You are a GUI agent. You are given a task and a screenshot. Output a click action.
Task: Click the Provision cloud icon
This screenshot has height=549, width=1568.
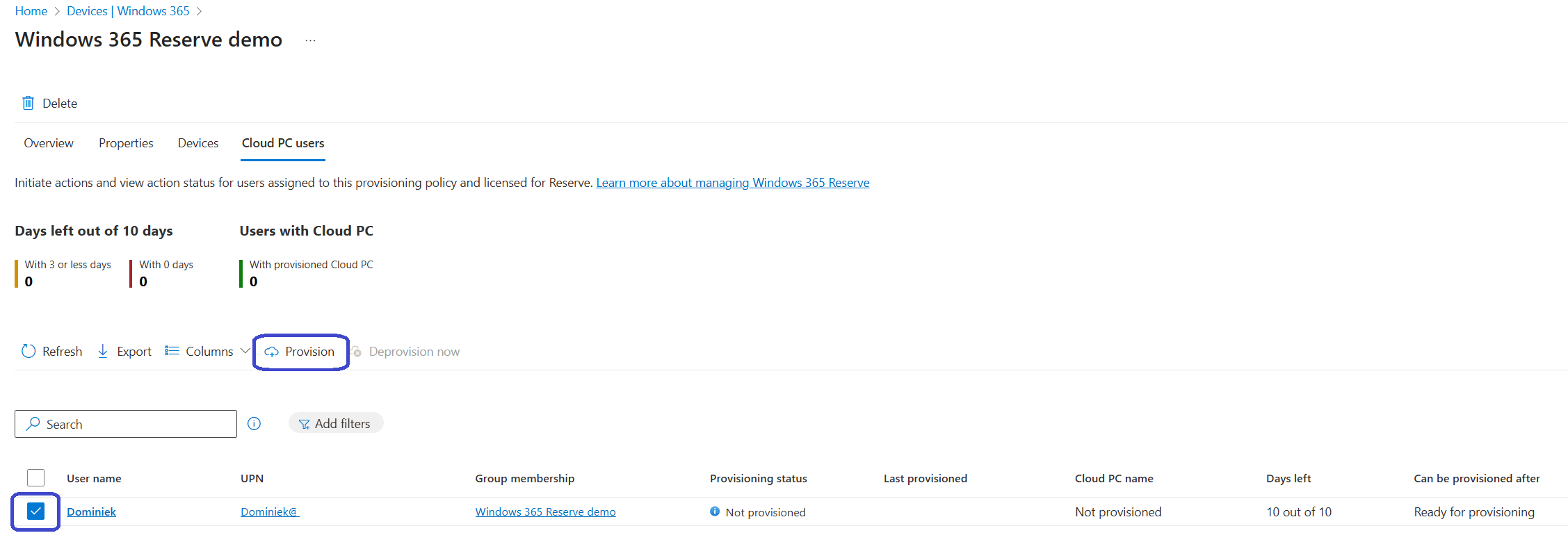pos(272,352)
